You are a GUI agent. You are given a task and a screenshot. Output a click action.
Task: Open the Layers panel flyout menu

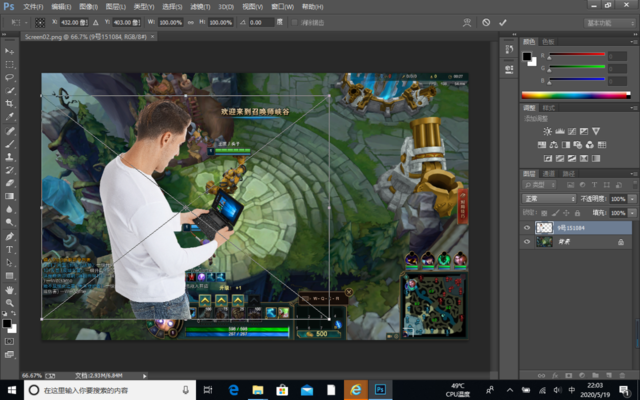point(633,174)
